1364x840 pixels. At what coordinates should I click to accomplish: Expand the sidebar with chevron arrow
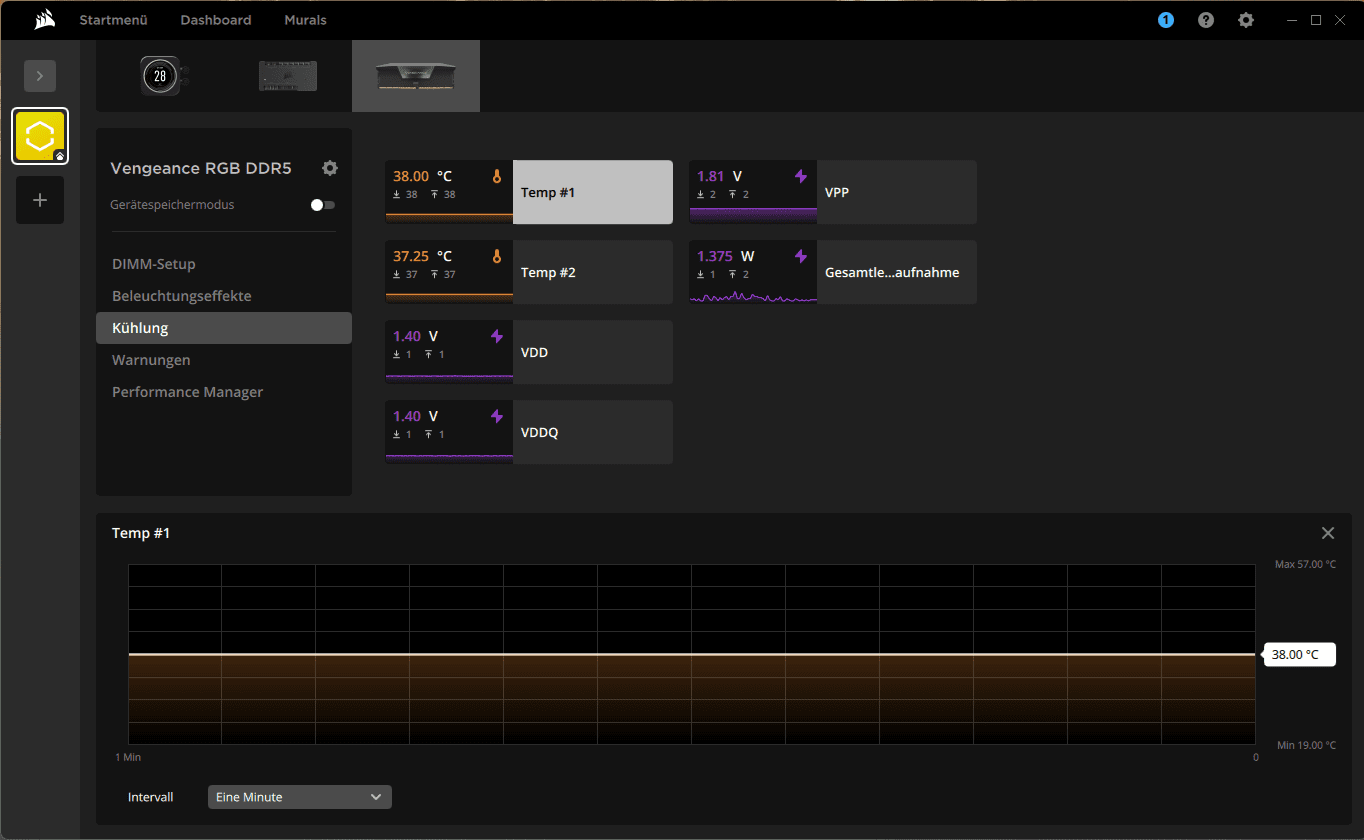pyautogui.click(x=40, y=75)
